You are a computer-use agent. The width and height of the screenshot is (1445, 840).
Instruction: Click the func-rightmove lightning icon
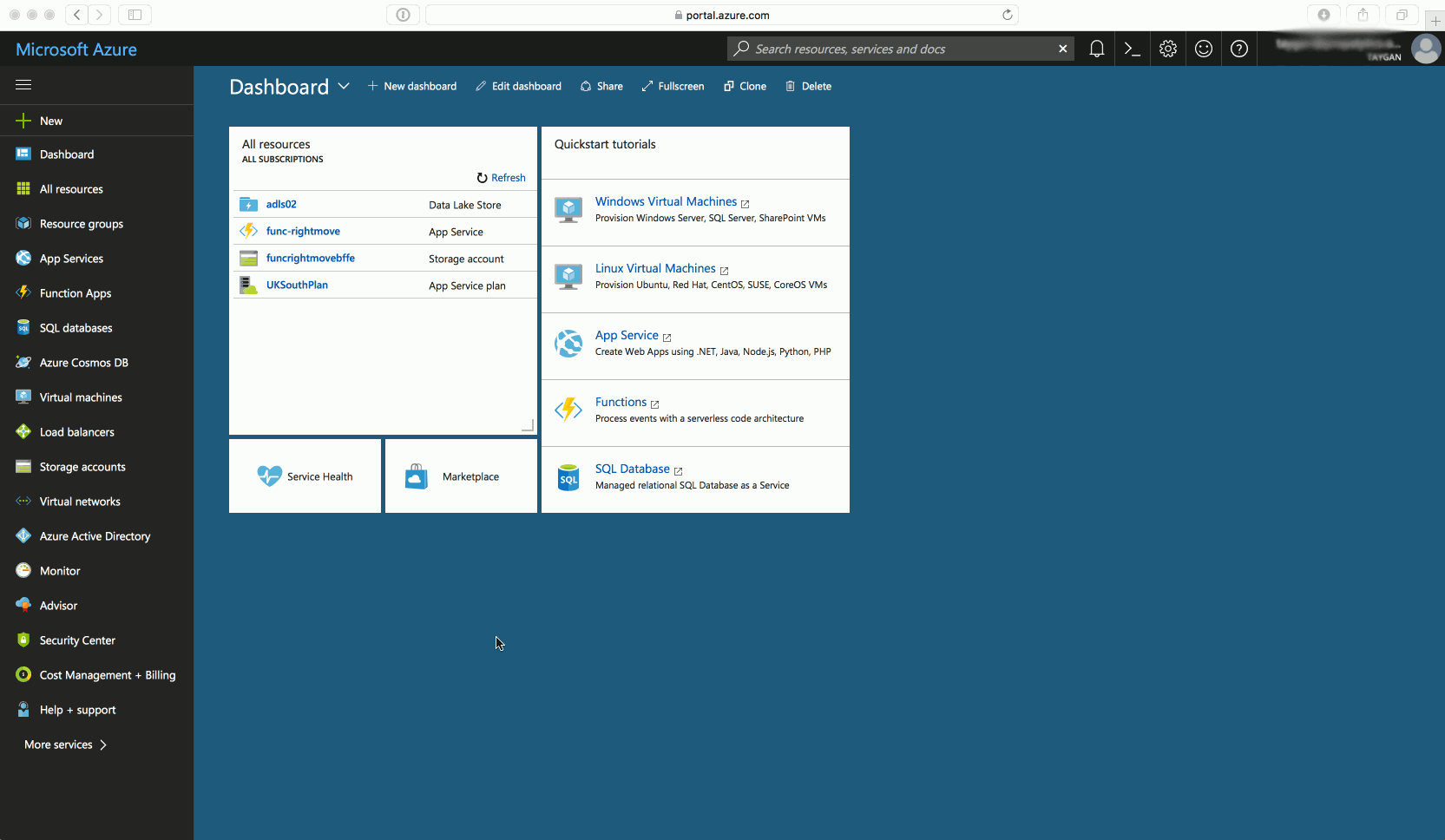coord(248,231)
